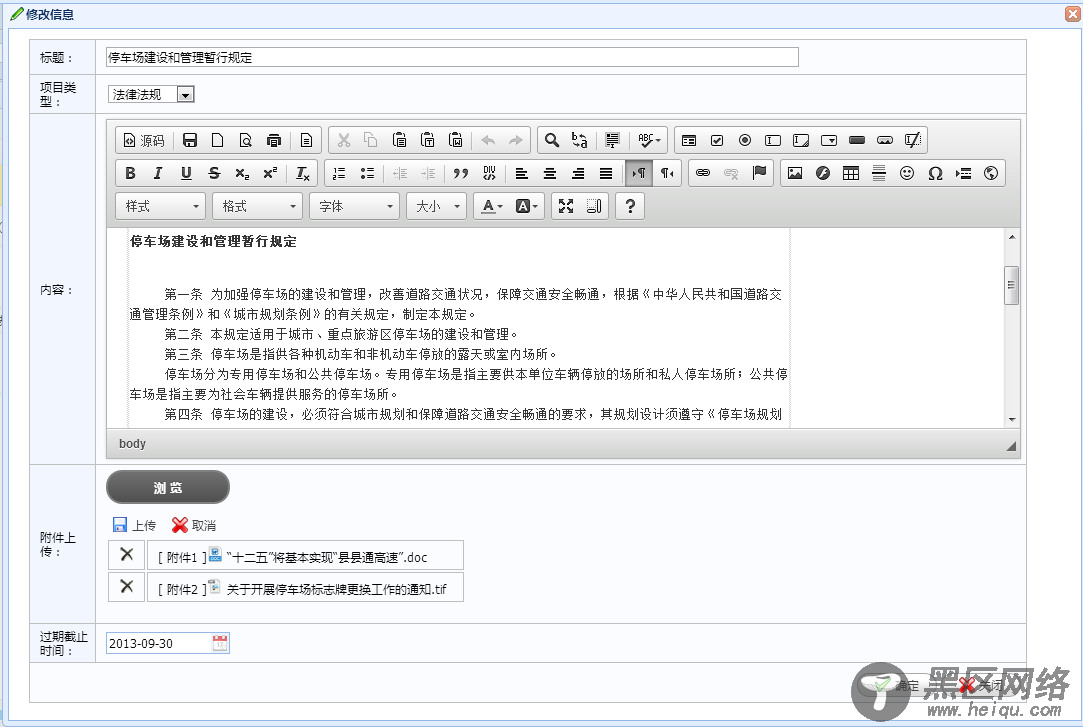1083x727 pixels.
Task: Click the 浏览 browse button
Action: pyautogui.click(x=168, y=487)
